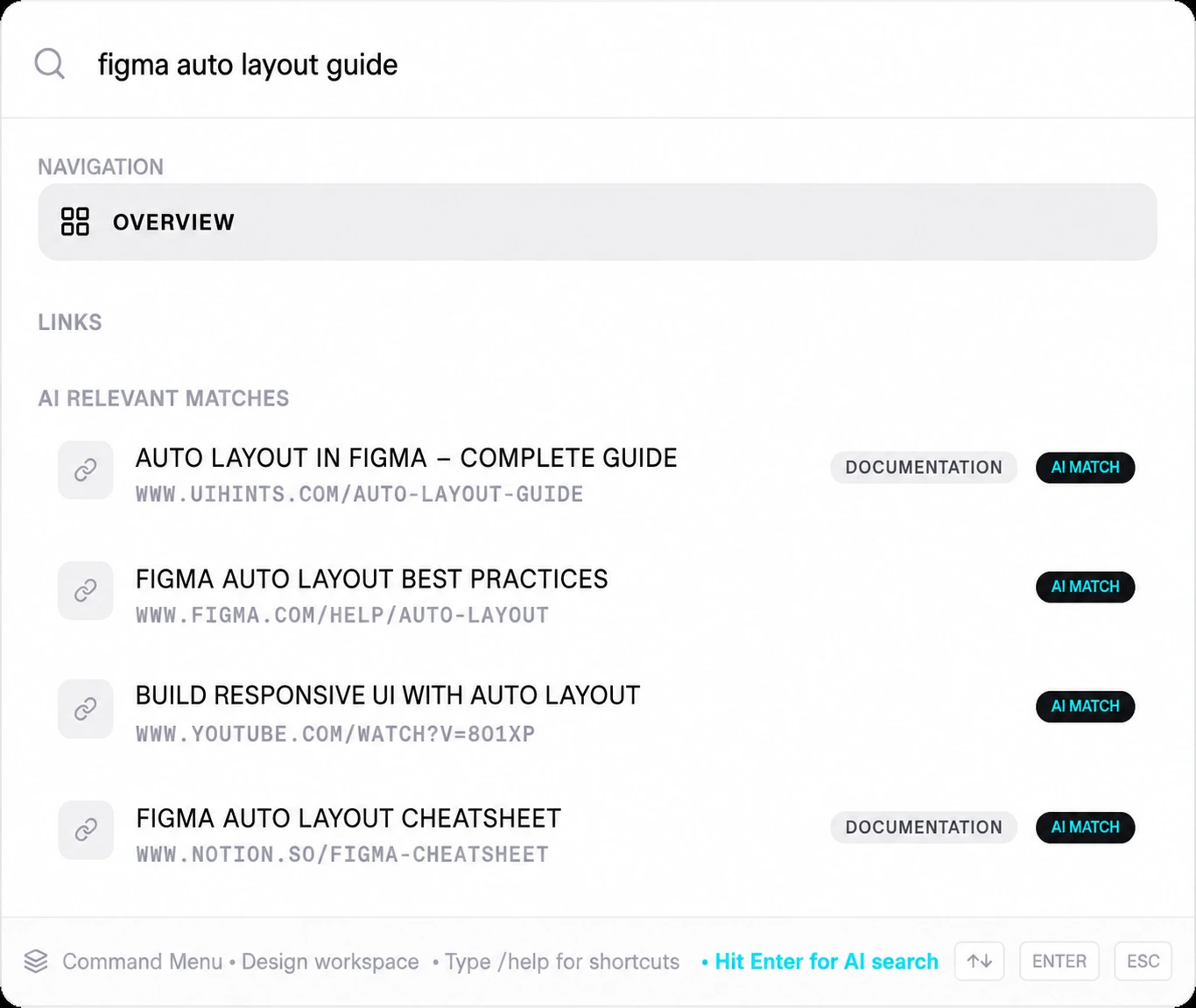
Task: Click the layers icon in the footer
Action: click(x=36, y=962)
